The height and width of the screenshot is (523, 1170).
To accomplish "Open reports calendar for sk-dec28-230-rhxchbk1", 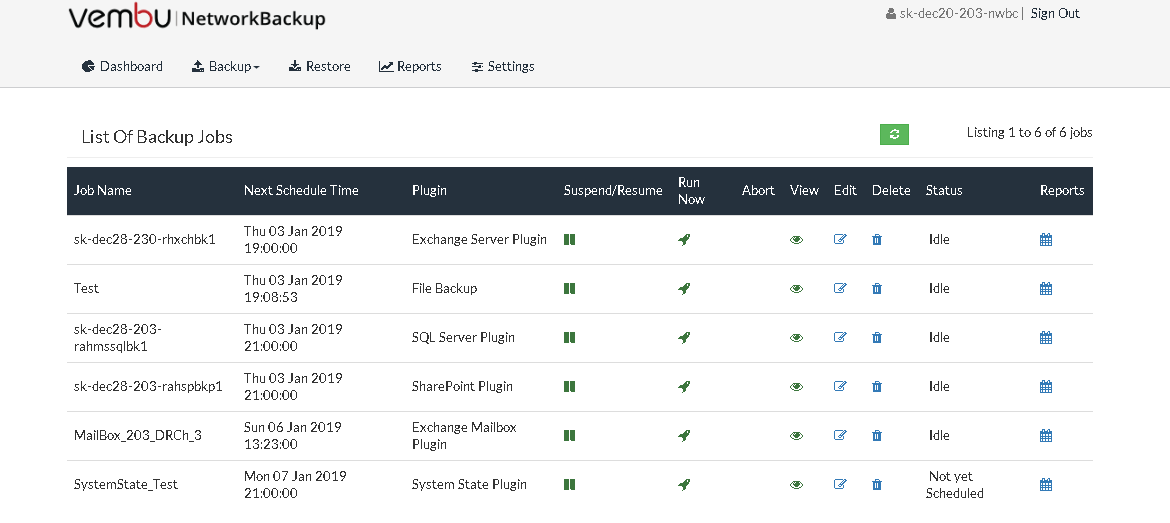I will pyautogui.click(x=1046, y=239).
